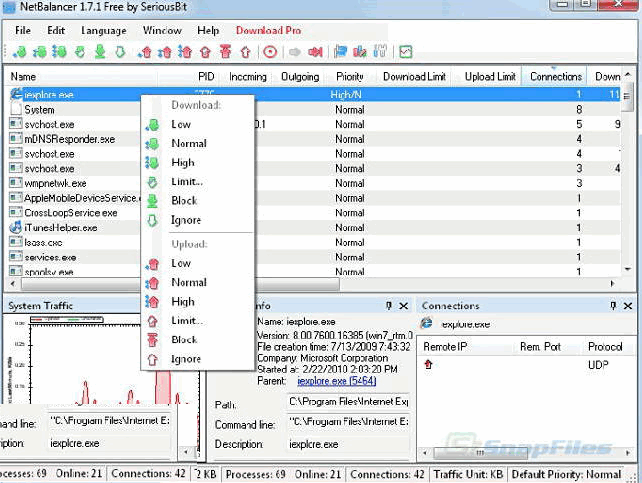The width and height of the screenshot is (642, 483).
Task: Choose High under Download in context menu
Action: pos(197,163)
